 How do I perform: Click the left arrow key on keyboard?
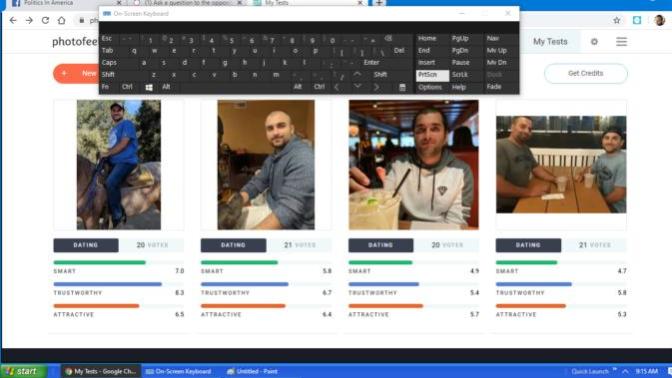[337, 87]
